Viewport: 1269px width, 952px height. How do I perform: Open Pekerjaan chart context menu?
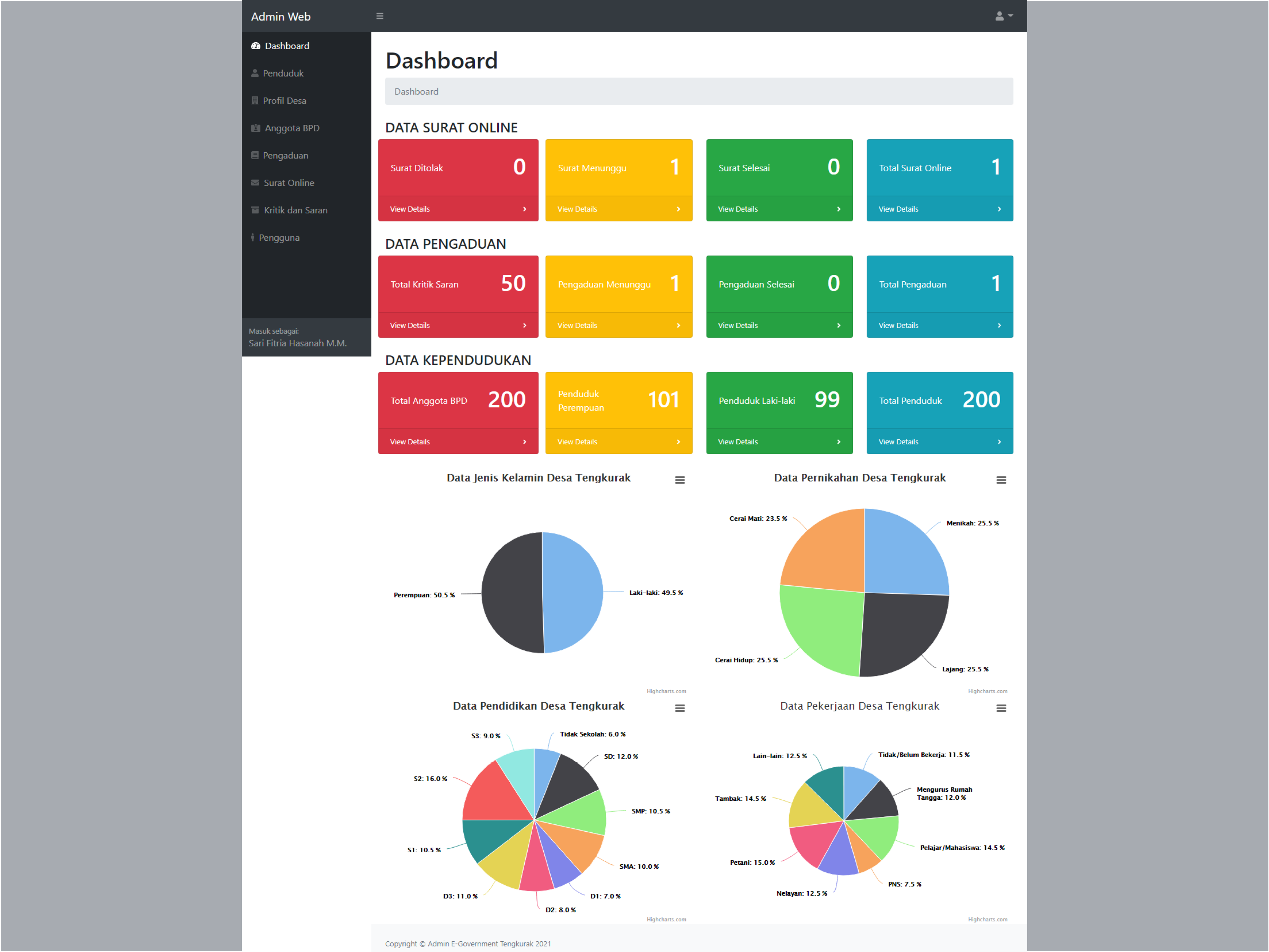point(1002,709)
